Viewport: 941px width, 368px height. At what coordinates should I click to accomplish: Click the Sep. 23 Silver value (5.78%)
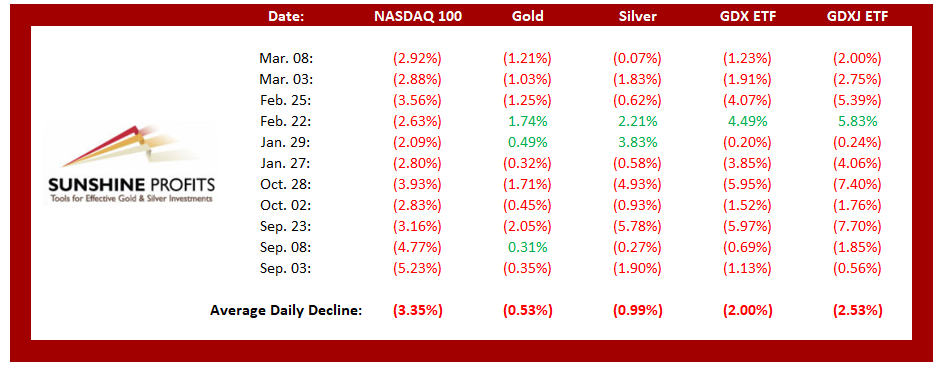coord(637,226)
